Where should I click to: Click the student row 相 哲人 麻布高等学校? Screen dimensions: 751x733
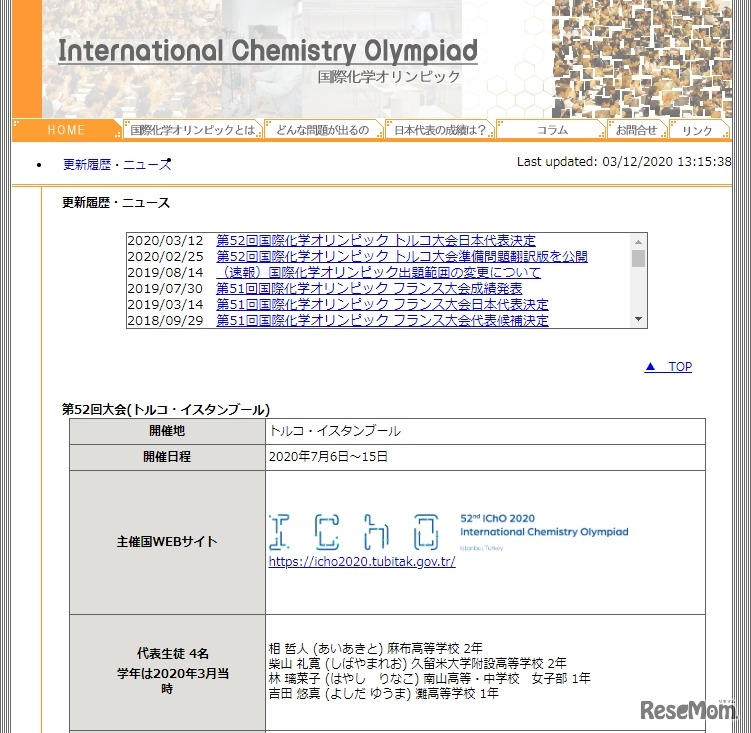376,649
